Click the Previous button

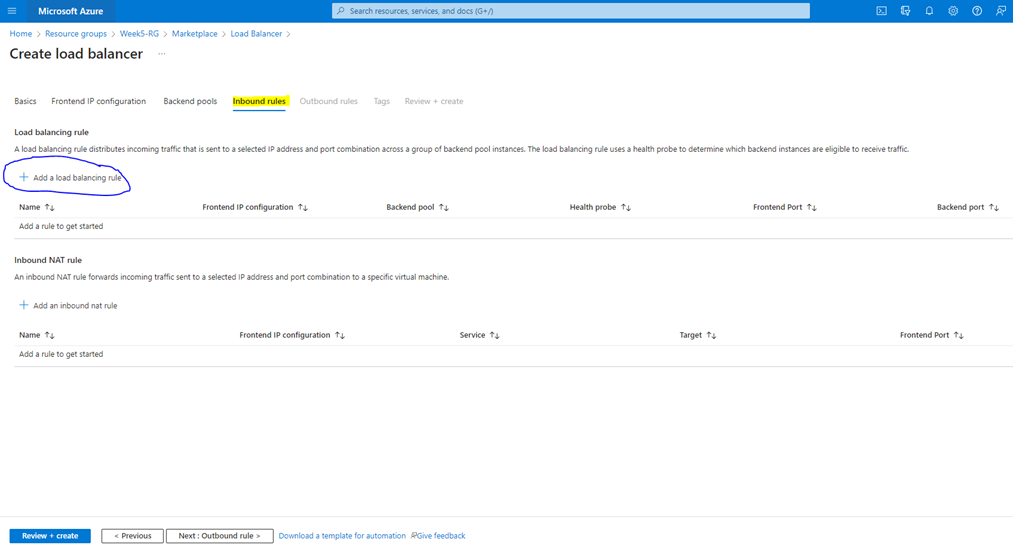pos(132,535)
